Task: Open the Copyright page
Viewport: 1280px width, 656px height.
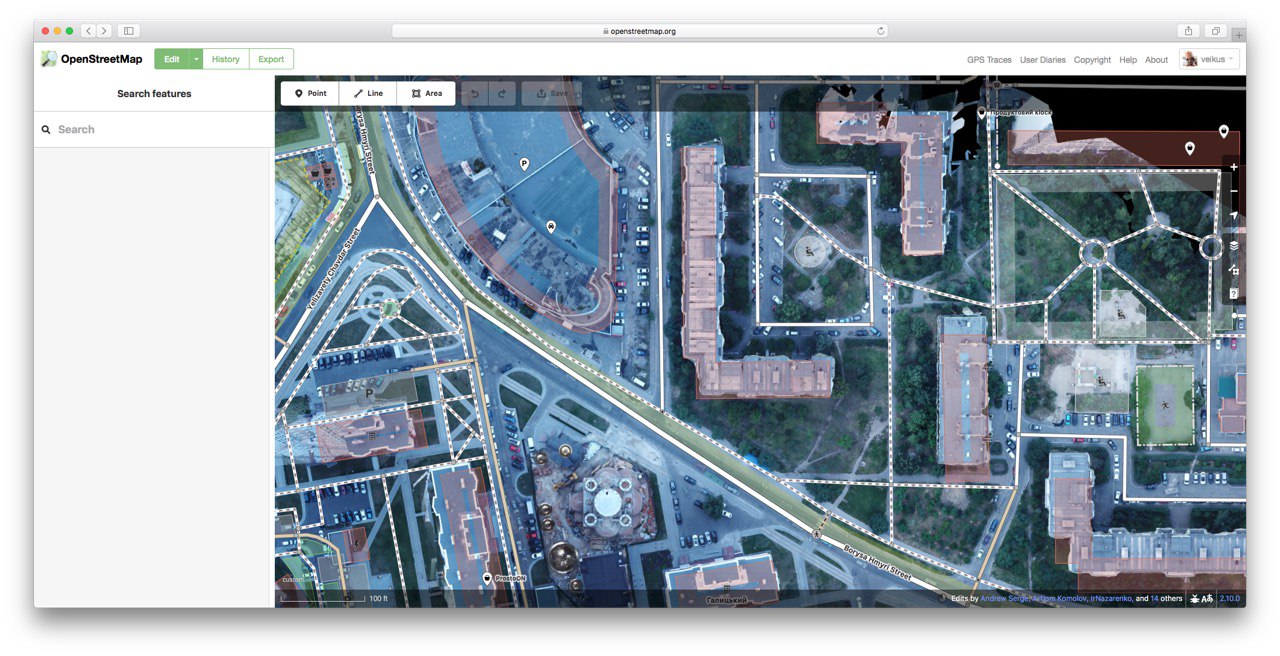Action: pos(1092,60)
